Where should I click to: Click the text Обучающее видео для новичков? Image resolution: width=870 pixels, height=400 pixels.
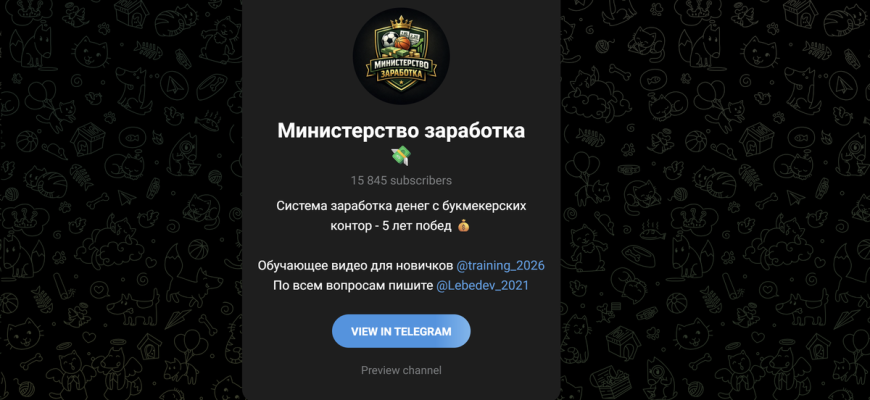click(355, 266)
